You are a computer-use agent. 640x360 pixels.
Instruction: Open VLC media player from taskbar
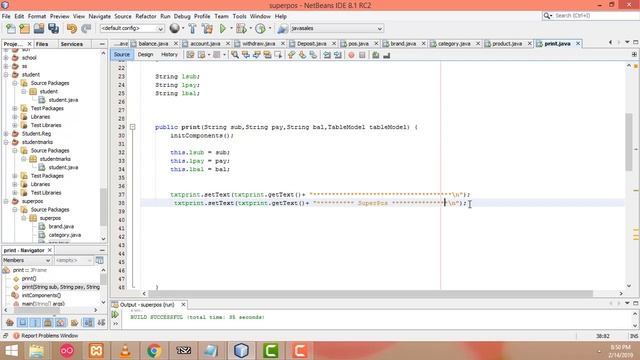(125, 351)
